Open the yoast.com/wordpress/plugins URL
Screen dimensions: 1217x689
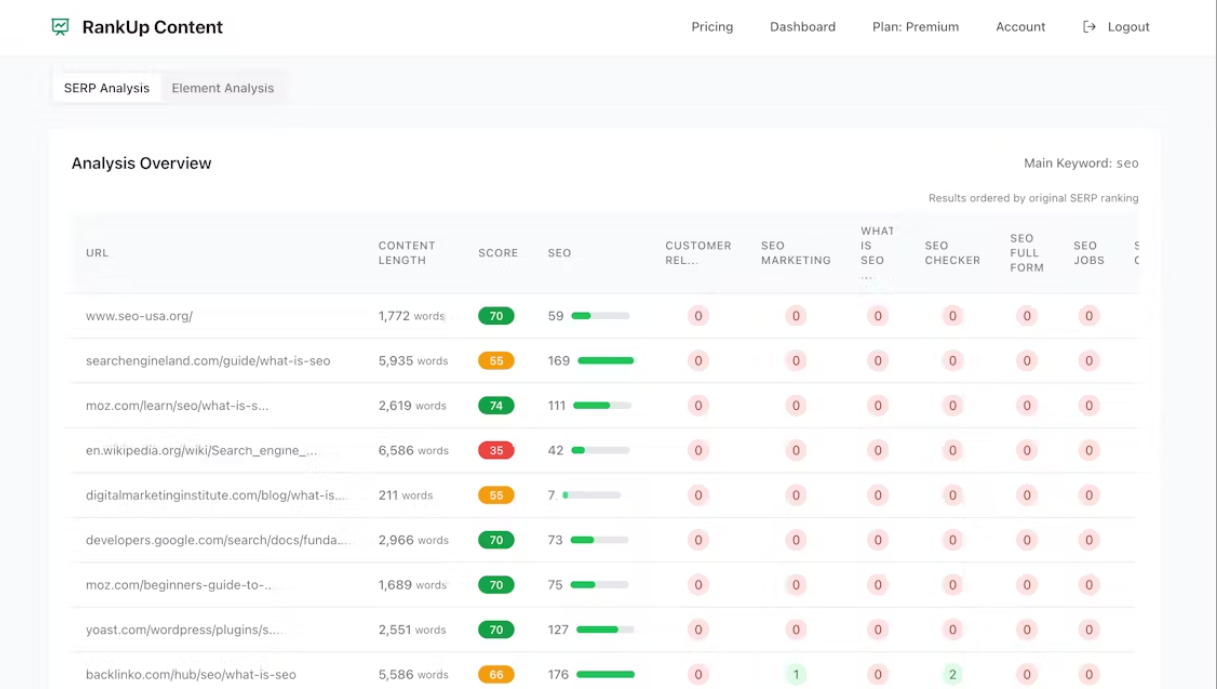(184, 630)
